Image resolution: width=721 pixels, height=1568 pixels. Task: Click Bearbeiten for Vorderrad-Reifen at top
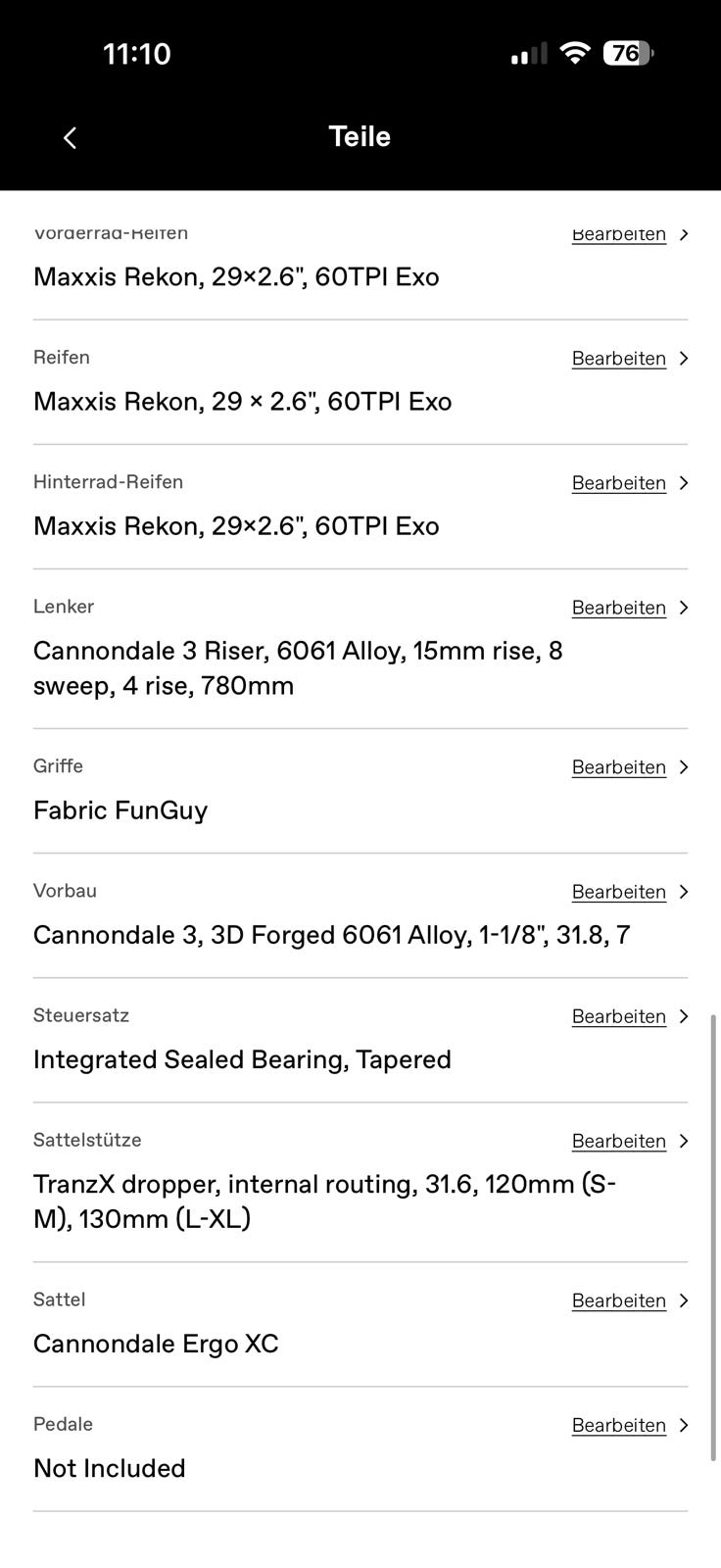pos(619,234)
